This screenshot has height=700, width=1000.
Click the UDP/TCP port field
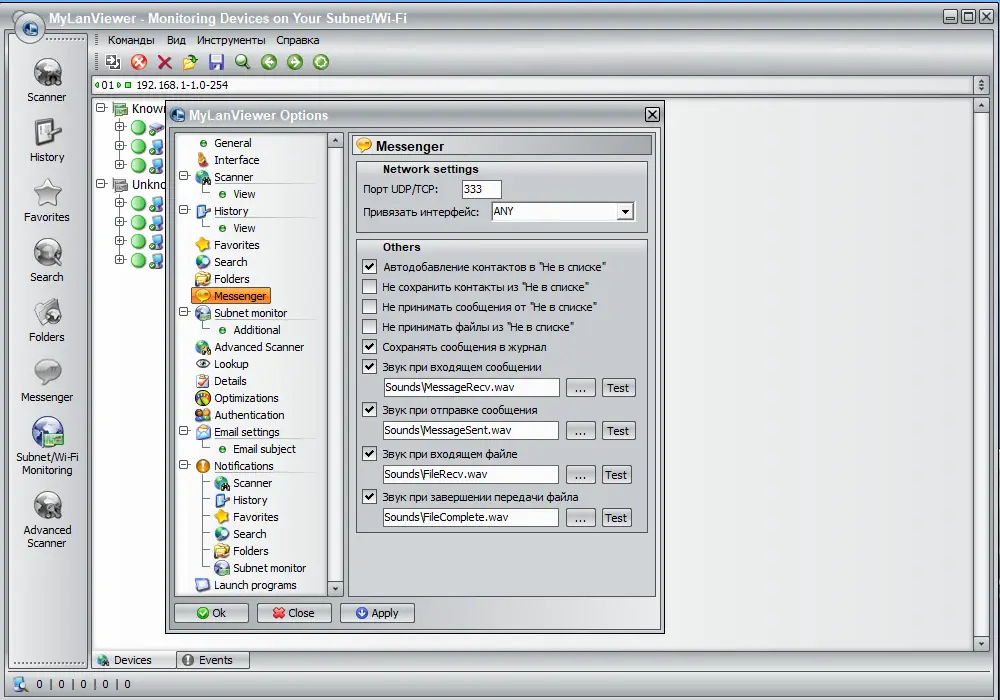point(482,189)
